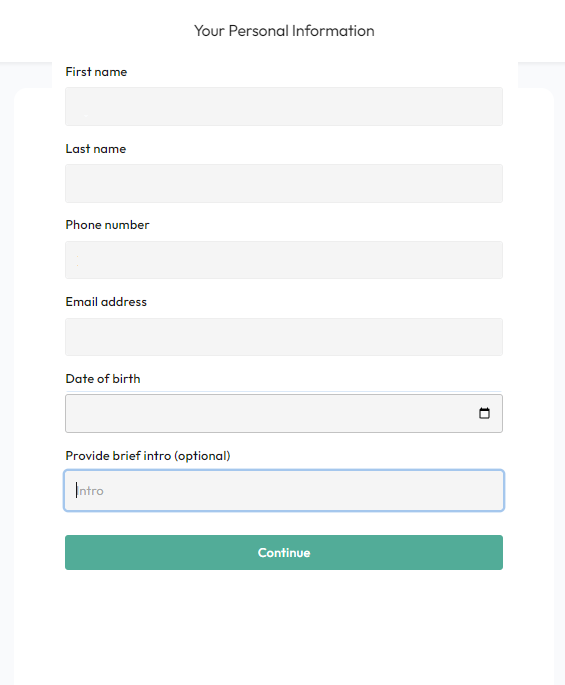Click the "Phone number" field label
Screen dimensions: 565x685
tap(107, 225)
